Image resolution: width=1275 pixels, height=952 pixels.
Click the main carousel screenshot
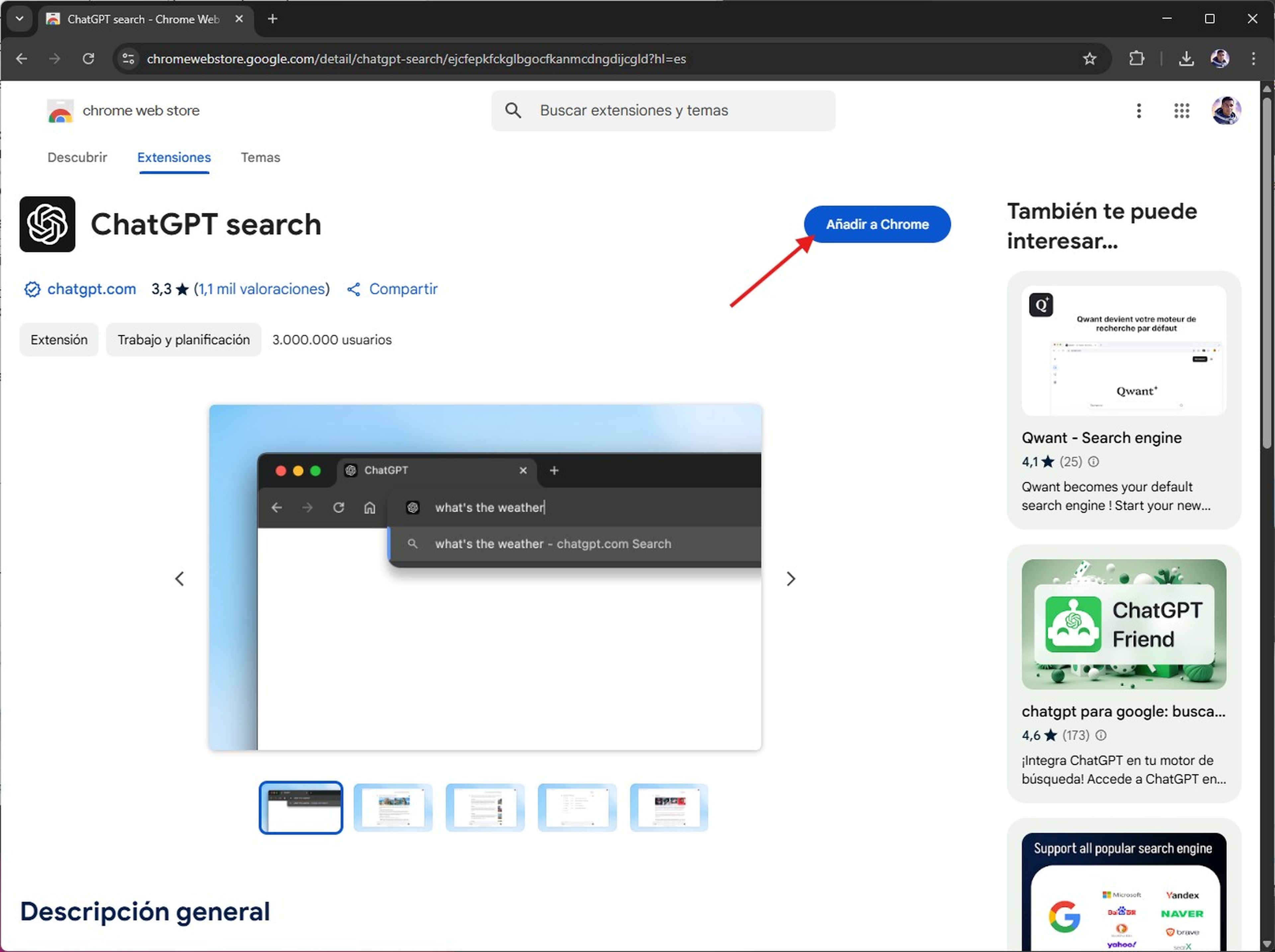[x=485, y=577]
